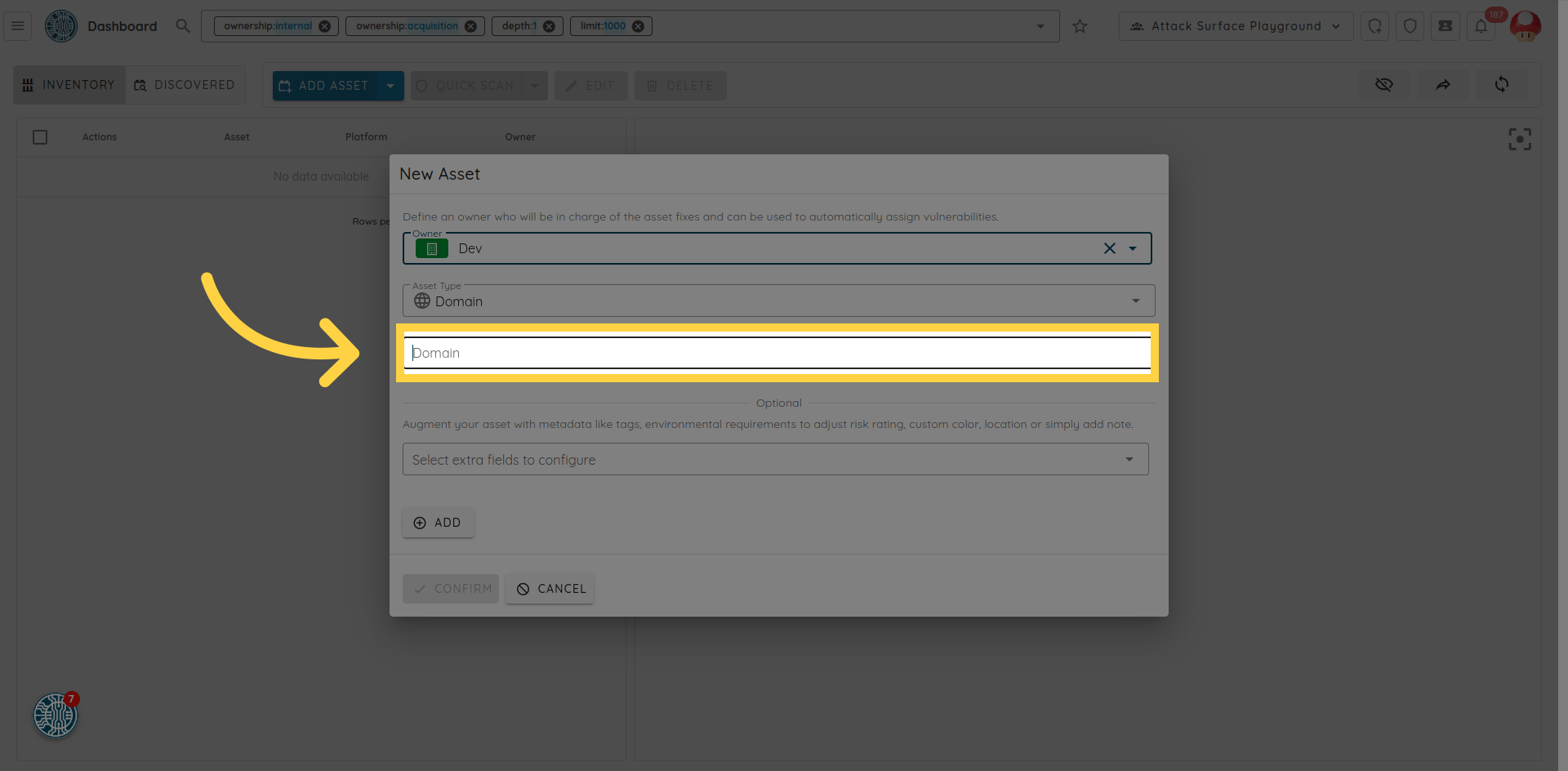This screenshot has width=1568, height=771.
Task: Switch to the Inventory tab
Action: tap(69, 85)
